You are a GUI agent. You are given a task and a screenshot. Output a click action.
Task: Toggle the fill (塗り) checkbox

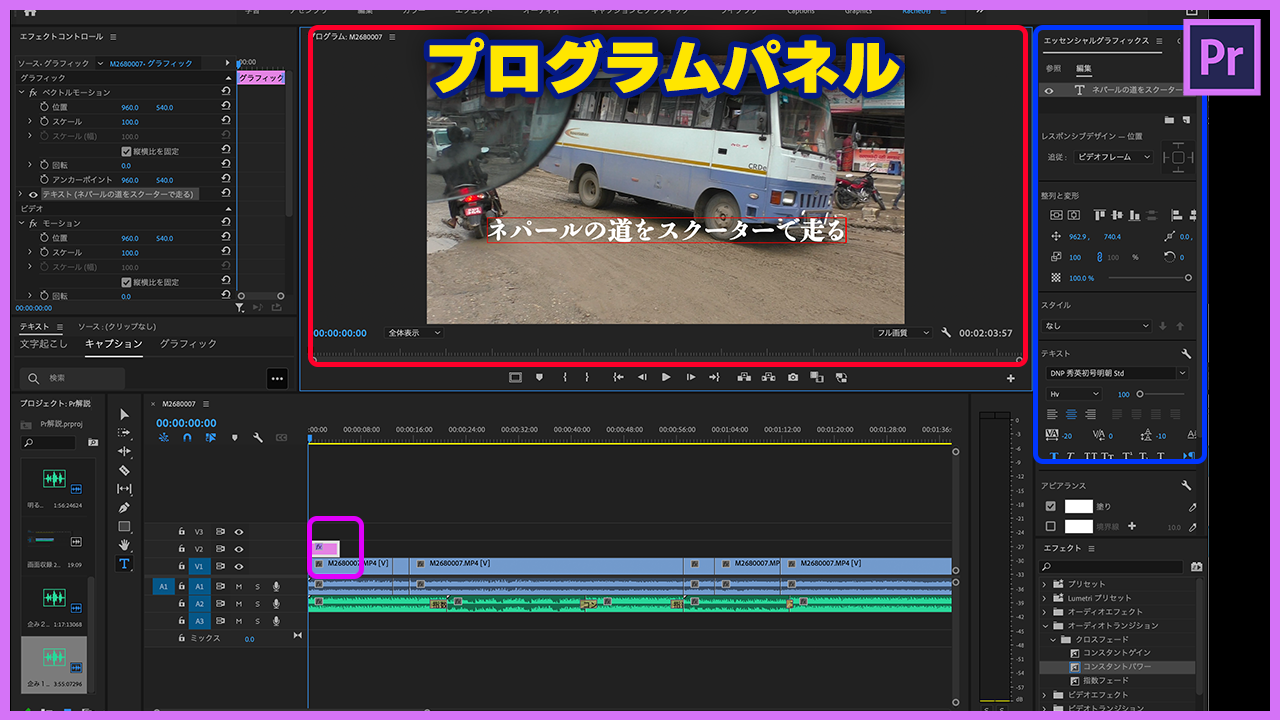click(x=1050, y=506)
